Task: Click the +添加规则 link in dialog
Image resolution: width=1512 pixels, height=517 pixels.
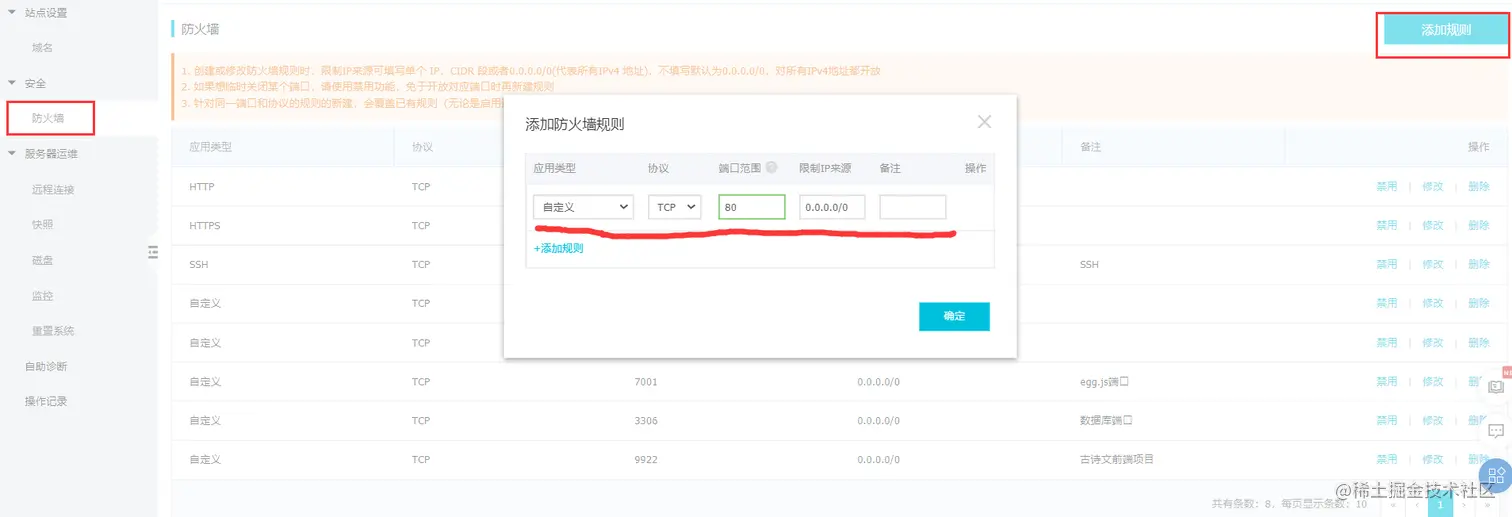Action: click(x=558, y=248)
